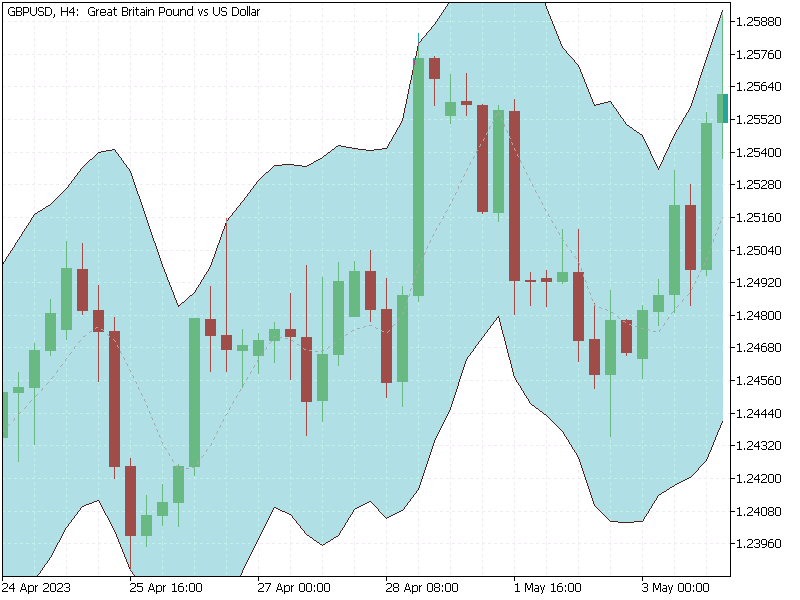Viewport: 800px width, 600px height.
Task: Click the 1.25160 price label
Action: (x=759, y=217)
